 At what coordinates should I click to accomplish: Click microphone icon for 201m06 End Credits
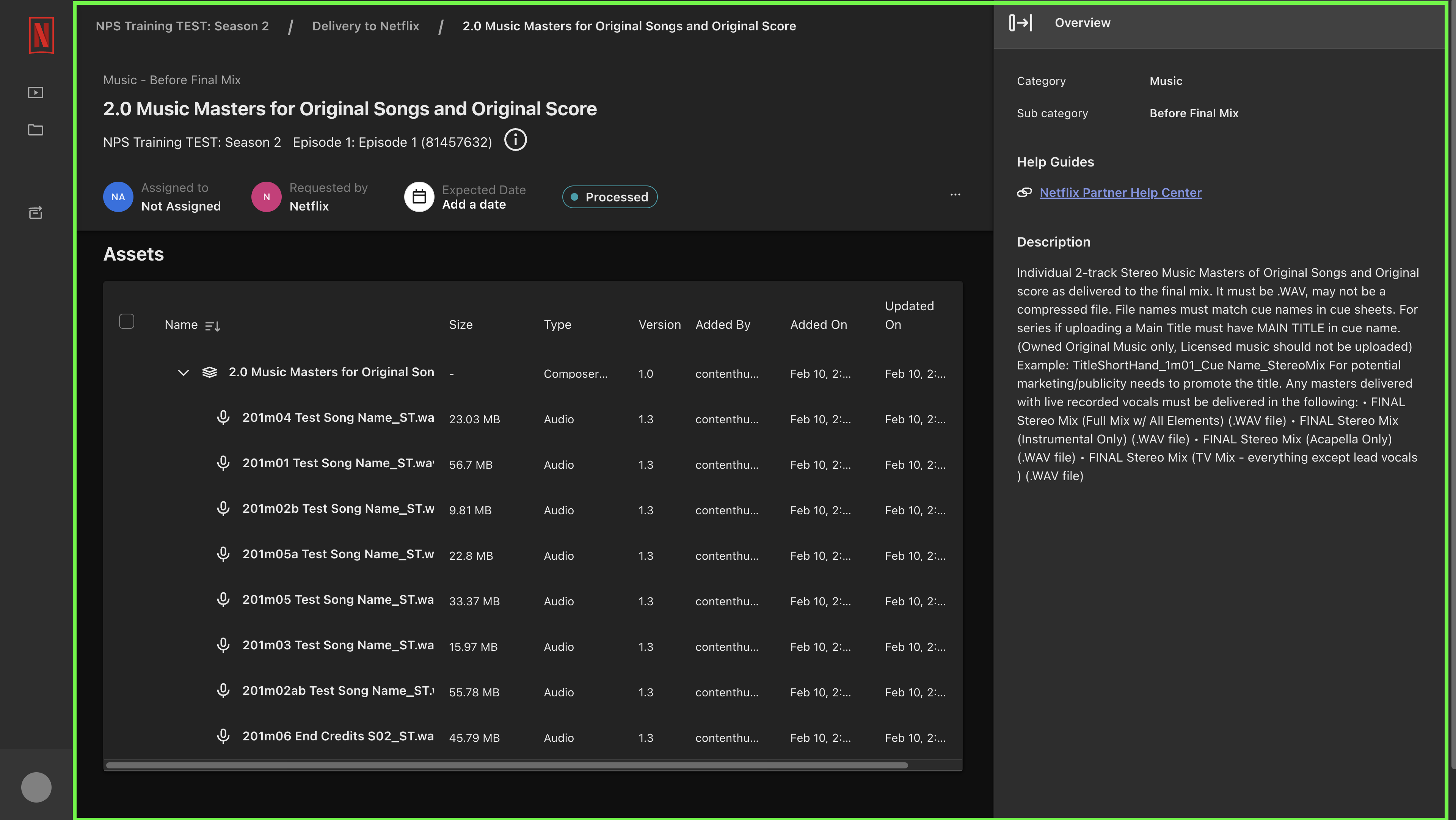click(223, 736)
